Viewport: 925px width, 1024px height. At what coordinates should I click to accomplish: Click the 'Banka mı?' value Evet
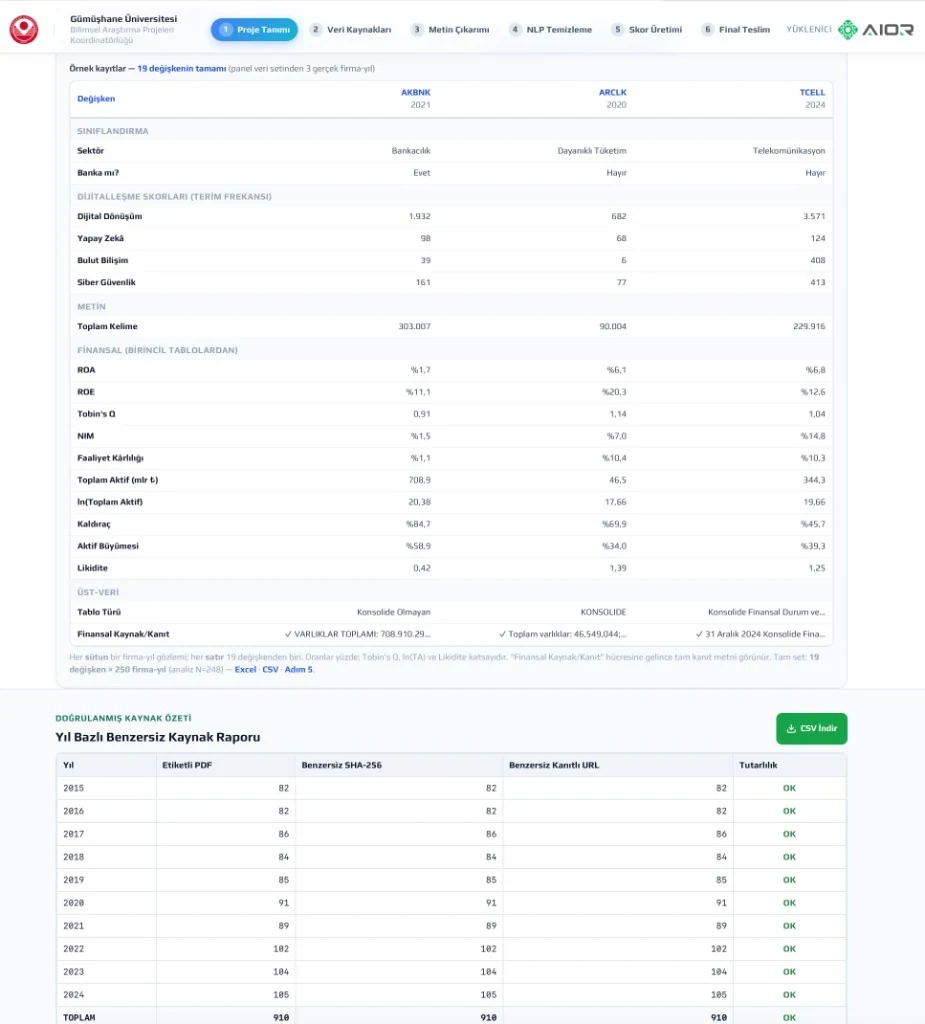[x=421, y=173]
